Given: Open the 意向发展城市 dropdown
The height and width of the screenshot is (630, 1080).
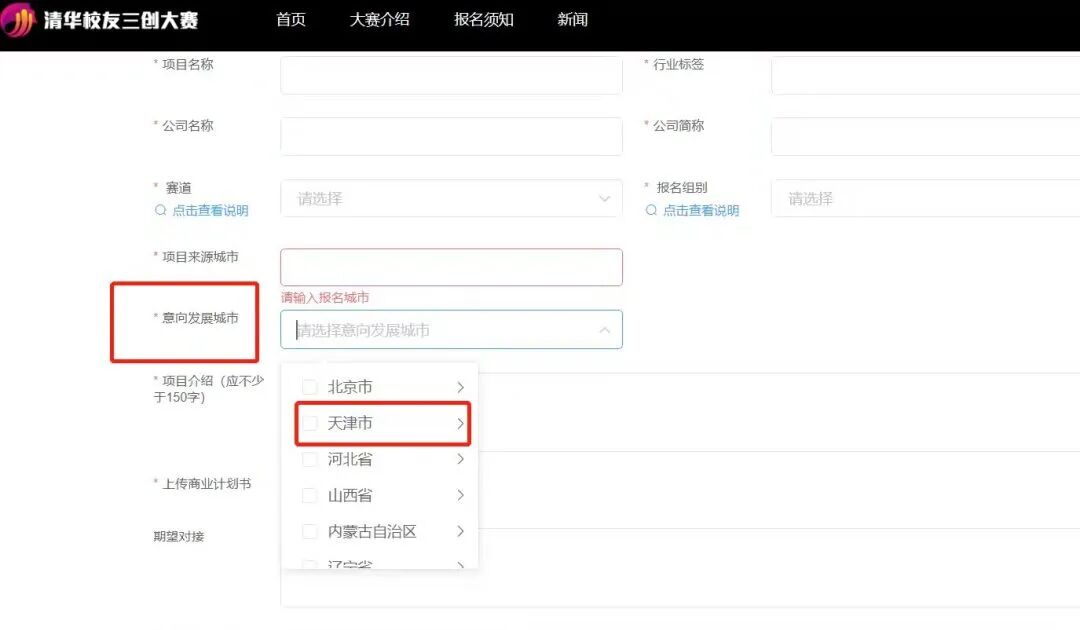Looking at the screenshot, I should click(x=450, y=330).
